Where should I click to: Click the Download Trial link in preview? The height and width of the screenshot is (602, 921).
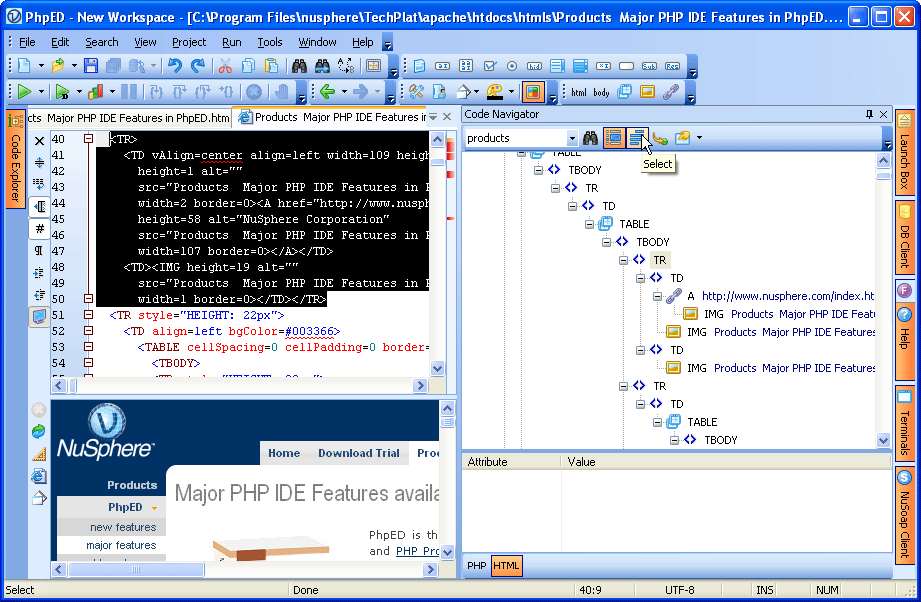coord(358,453)
